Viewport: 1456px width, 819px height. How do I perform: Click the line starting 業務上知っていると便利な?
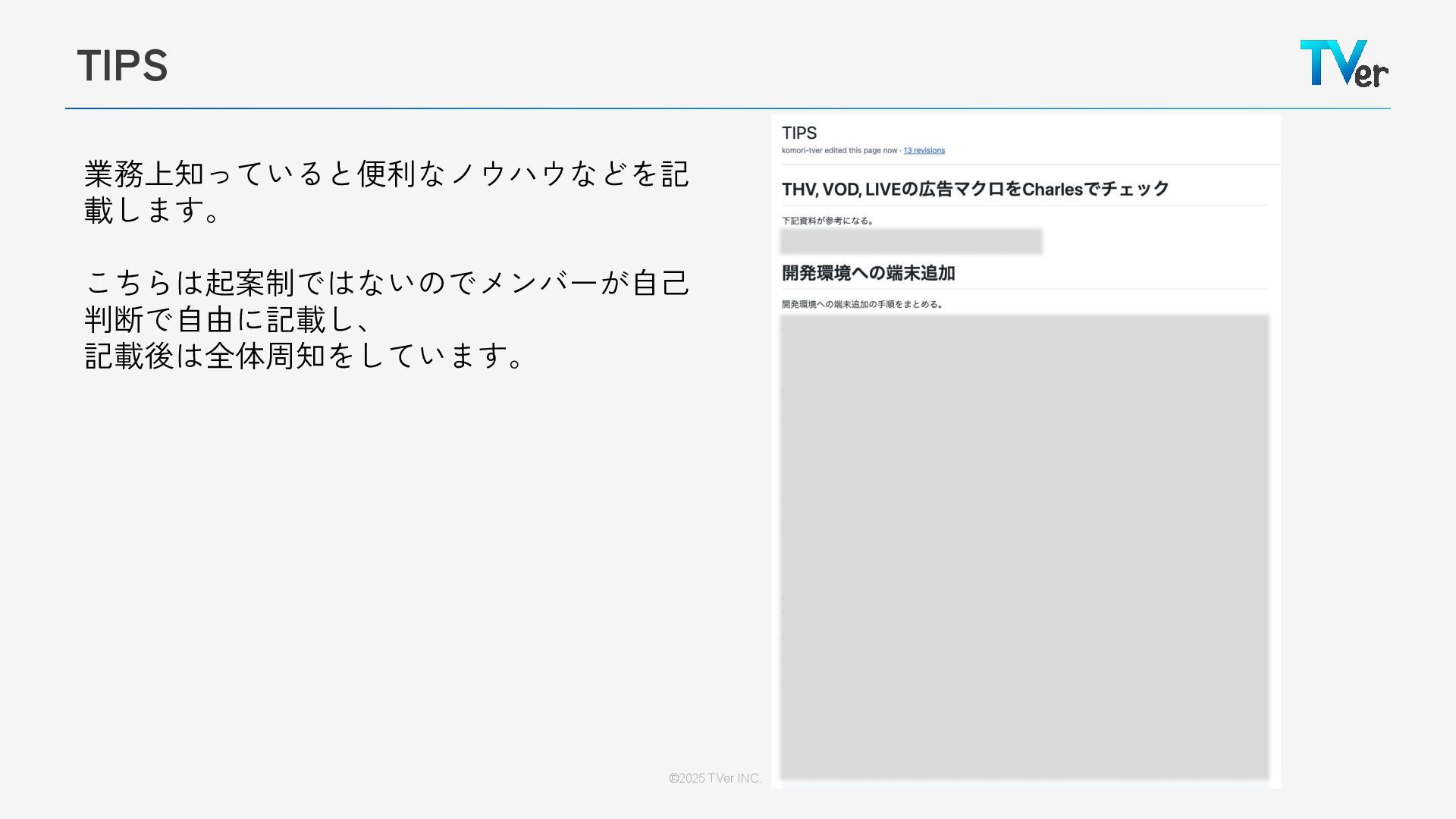point(387,174)
